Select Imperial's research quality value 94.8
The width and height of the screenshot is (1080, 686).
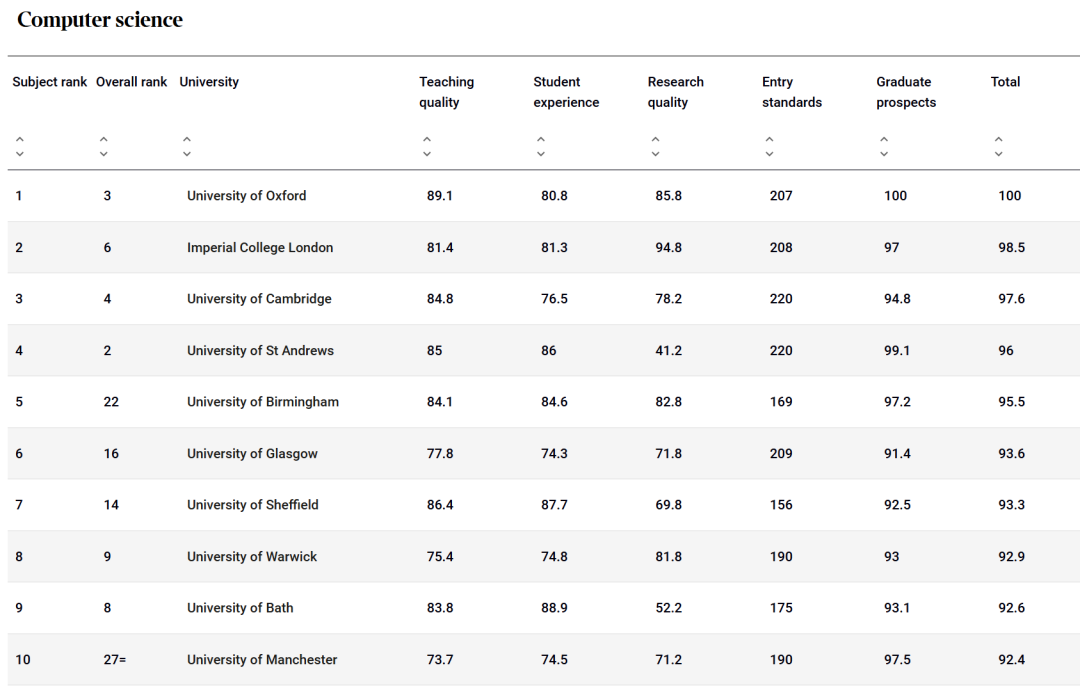click(668, 247)
